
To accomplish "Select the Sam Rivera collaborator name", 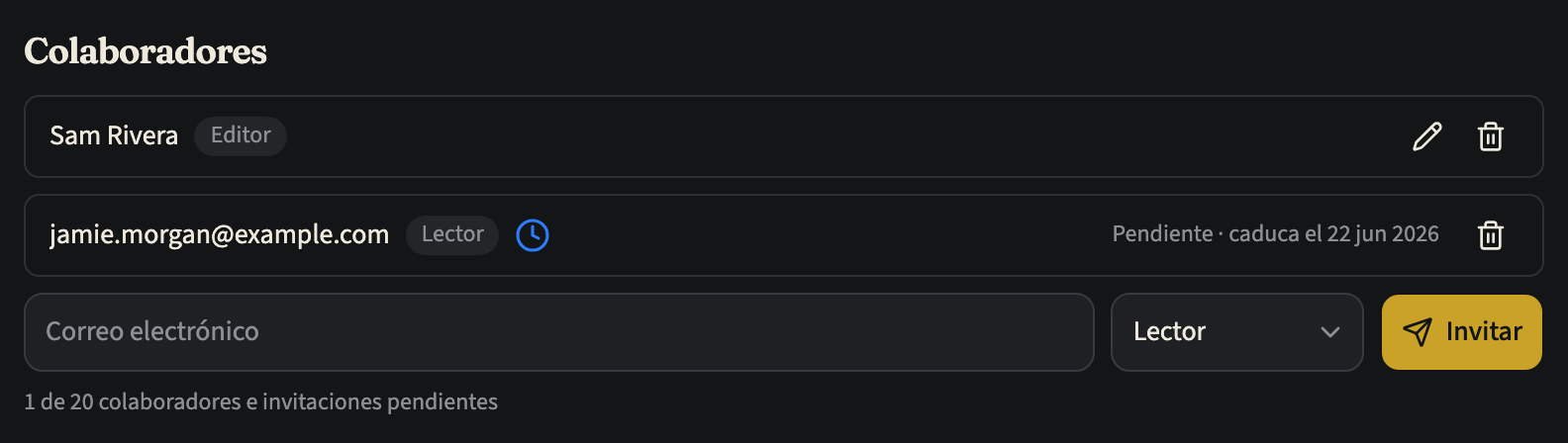I will click(x=114, y=135).
